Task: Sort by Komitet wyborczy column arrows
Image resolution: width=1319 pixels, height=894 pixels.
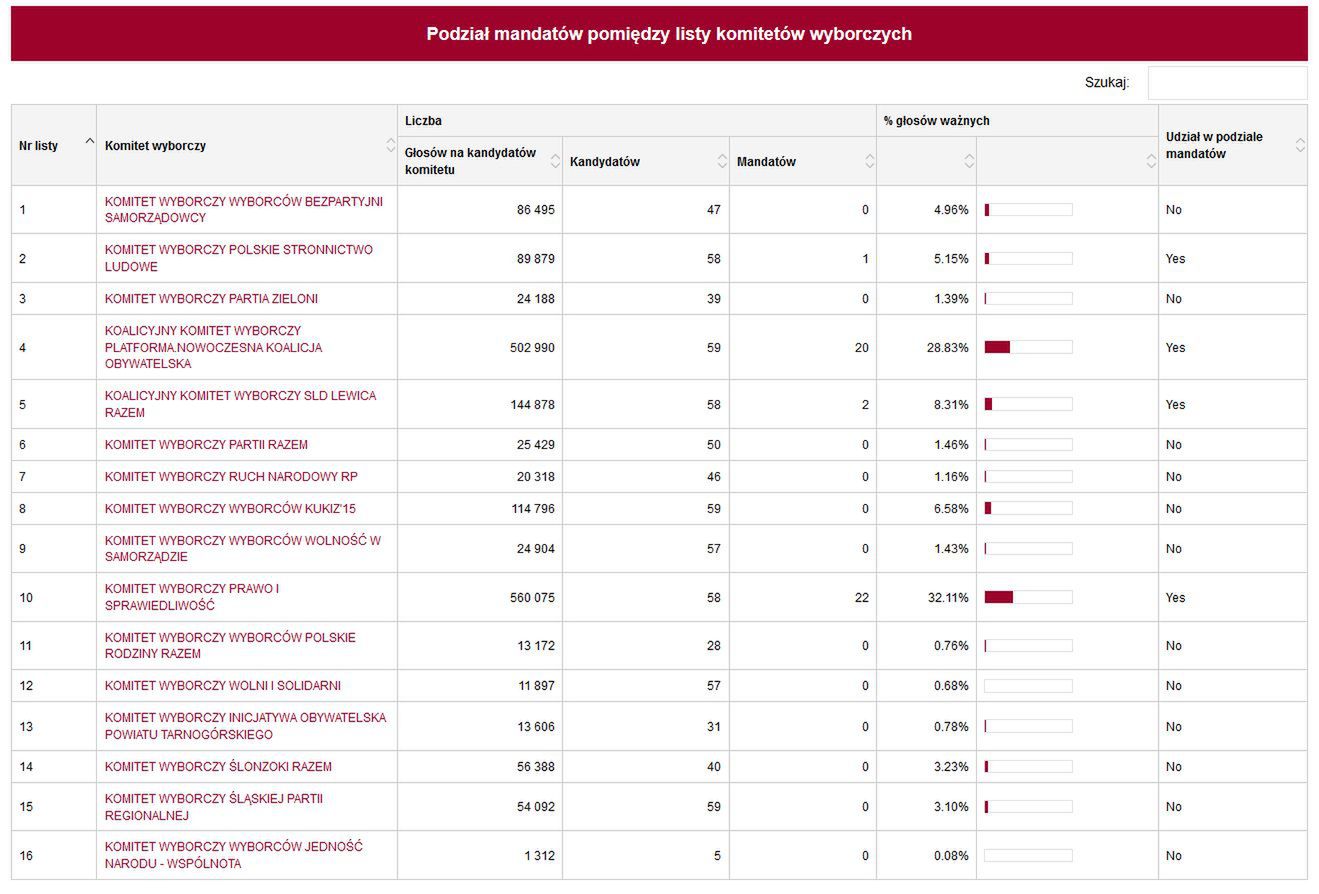Action: [x=390, y=145]
